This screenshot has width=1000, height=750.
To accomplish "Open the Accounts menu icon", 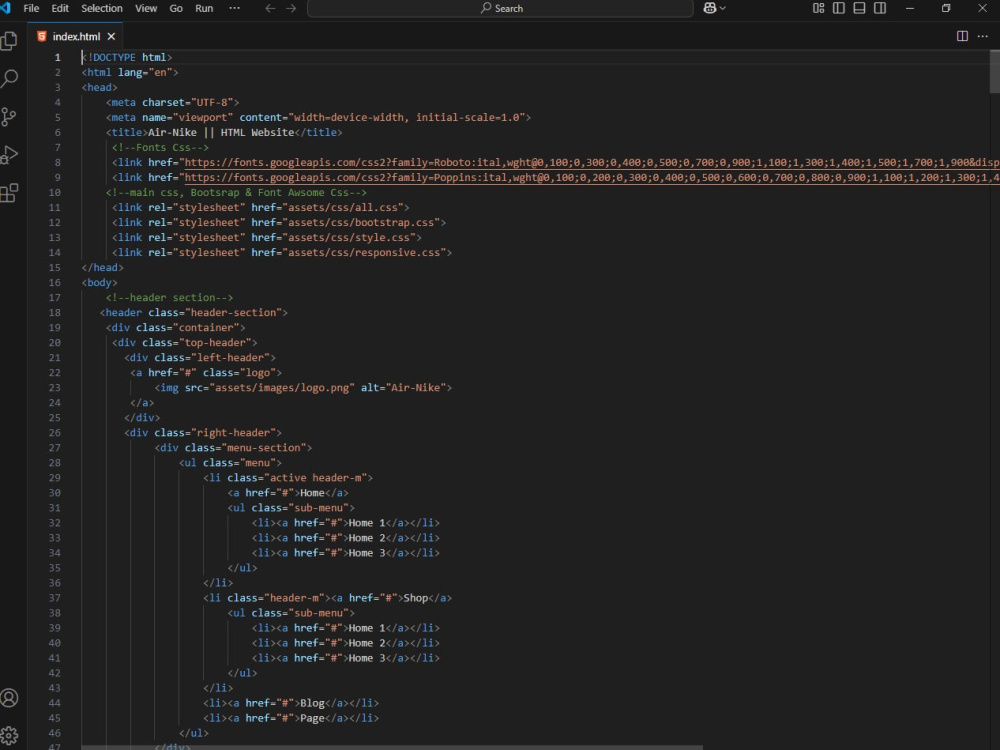I will coord(10,698).
